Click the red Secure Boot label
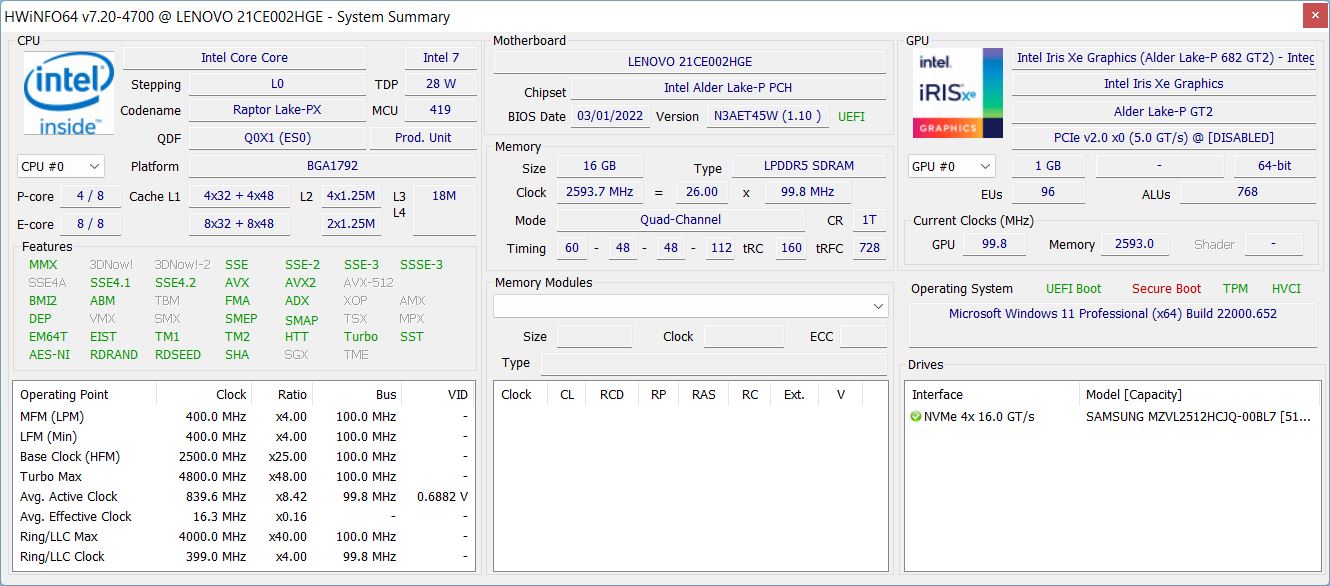 [1166, 289]
